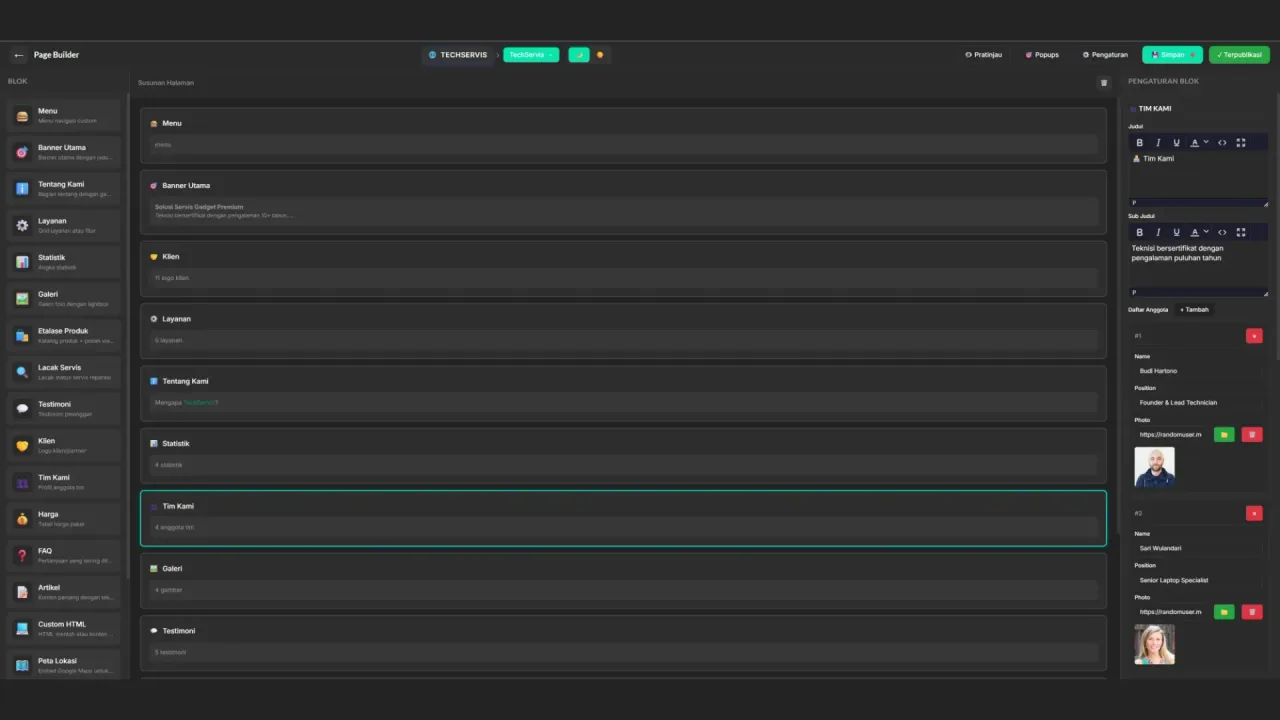Add the FAQ block from sidebar
Image resolution: width=1280 pixels, height=720 pixels.
(64, 556)
